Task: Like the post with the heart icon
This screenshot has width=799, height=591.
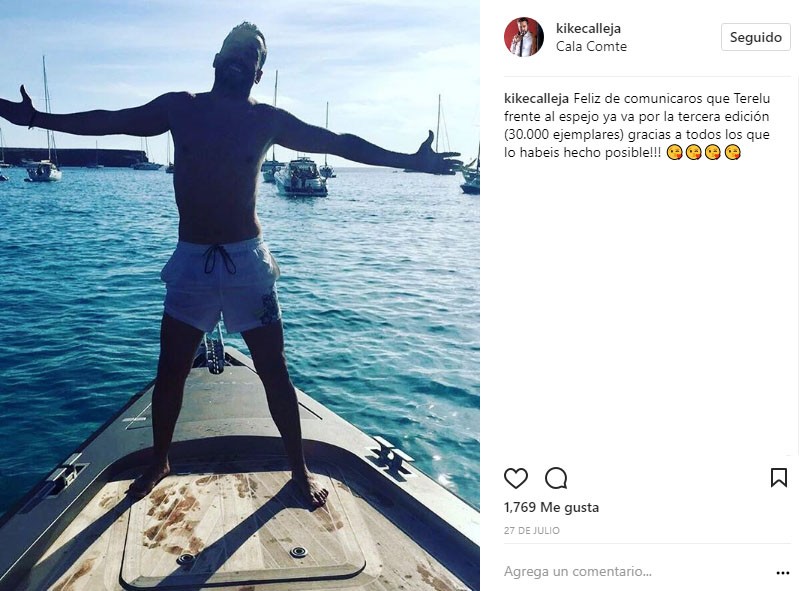Action: (516, 478)
